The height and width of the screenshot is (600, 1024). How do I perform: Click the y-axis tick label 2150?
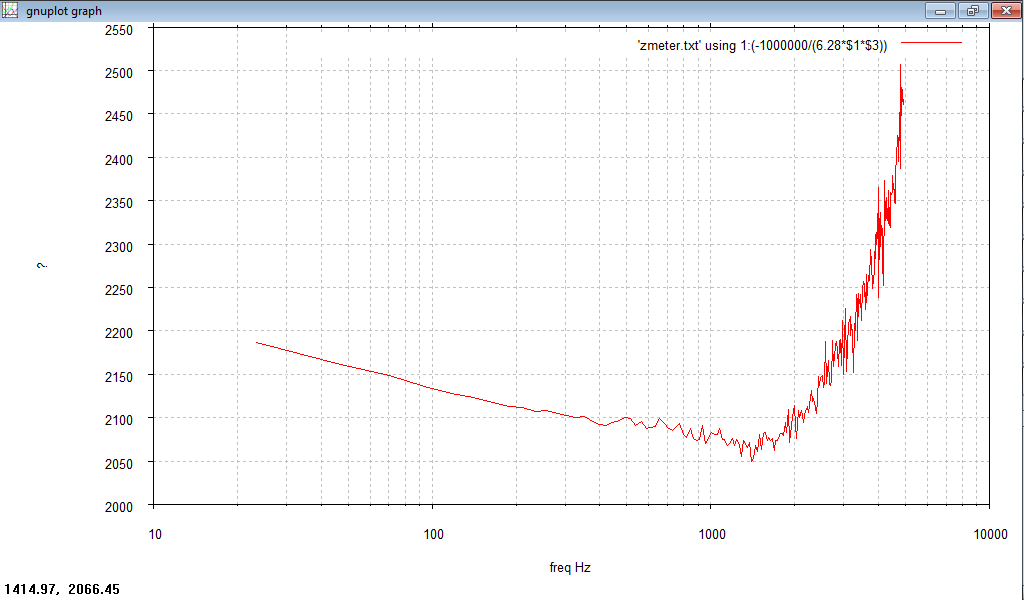119,377
